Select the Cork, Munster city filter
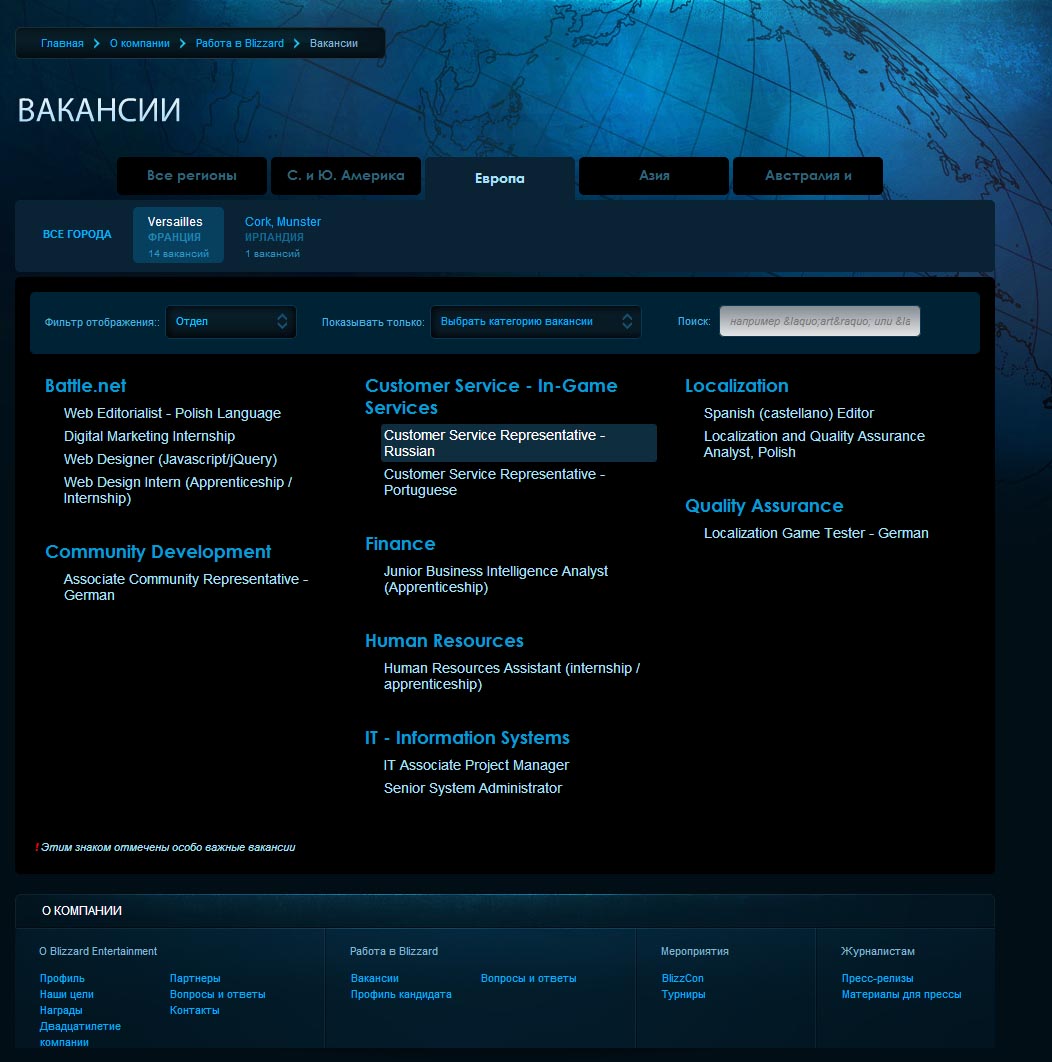This screenshot has width=1052, height=1062. coord(283,222)
